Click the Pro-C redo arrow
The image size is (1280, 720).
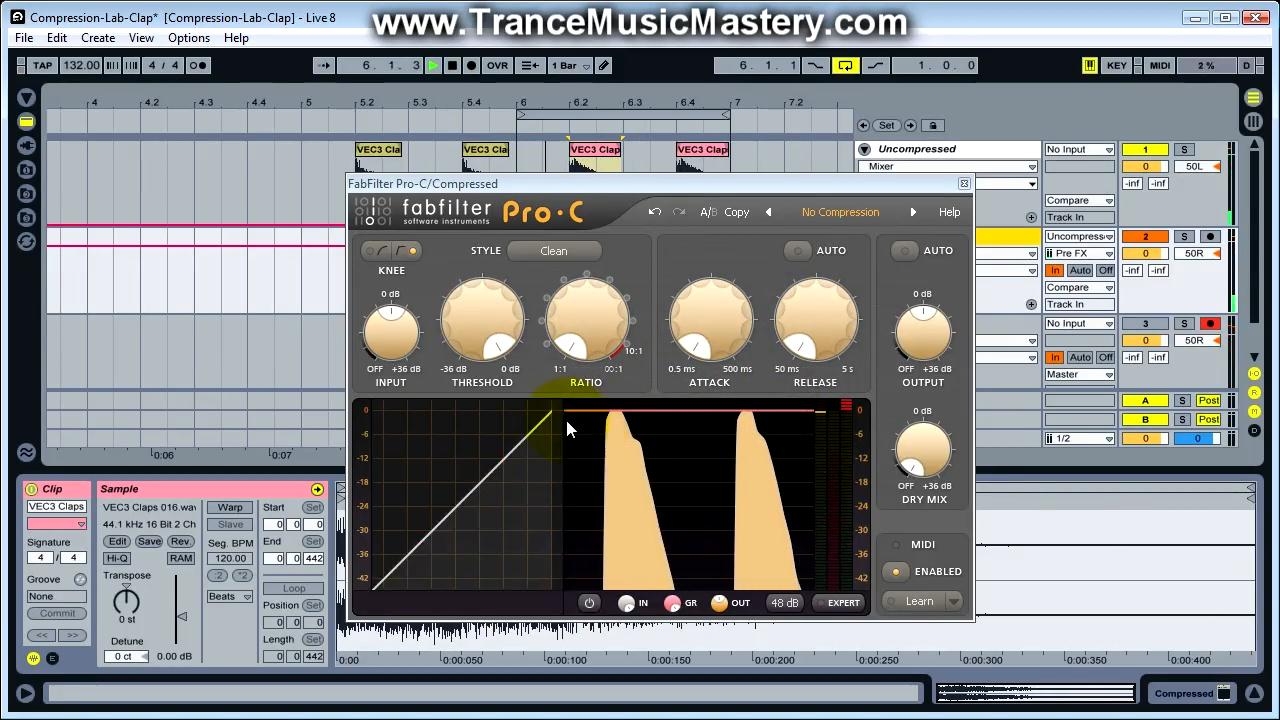[679, 212]
